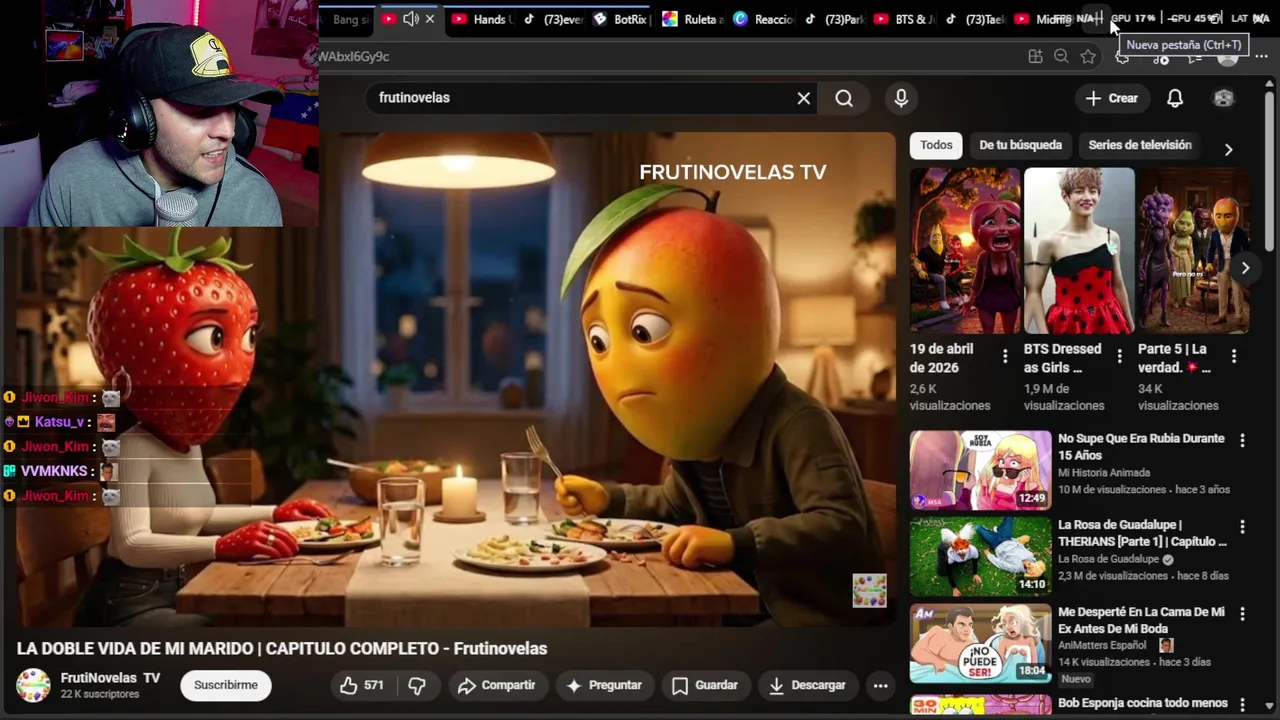Open options for No Supe Que Era Rubia
This screenshot has width=1280, height=720.
pos(1242,440)
